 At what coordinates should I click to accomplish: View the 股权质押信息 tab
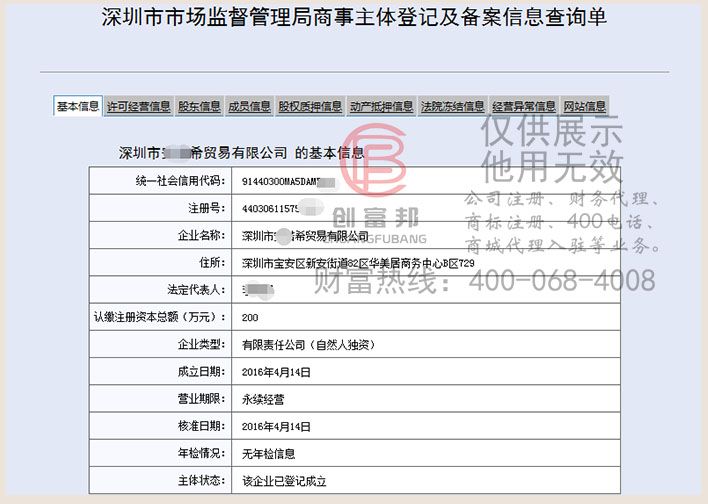coord(310,107)
